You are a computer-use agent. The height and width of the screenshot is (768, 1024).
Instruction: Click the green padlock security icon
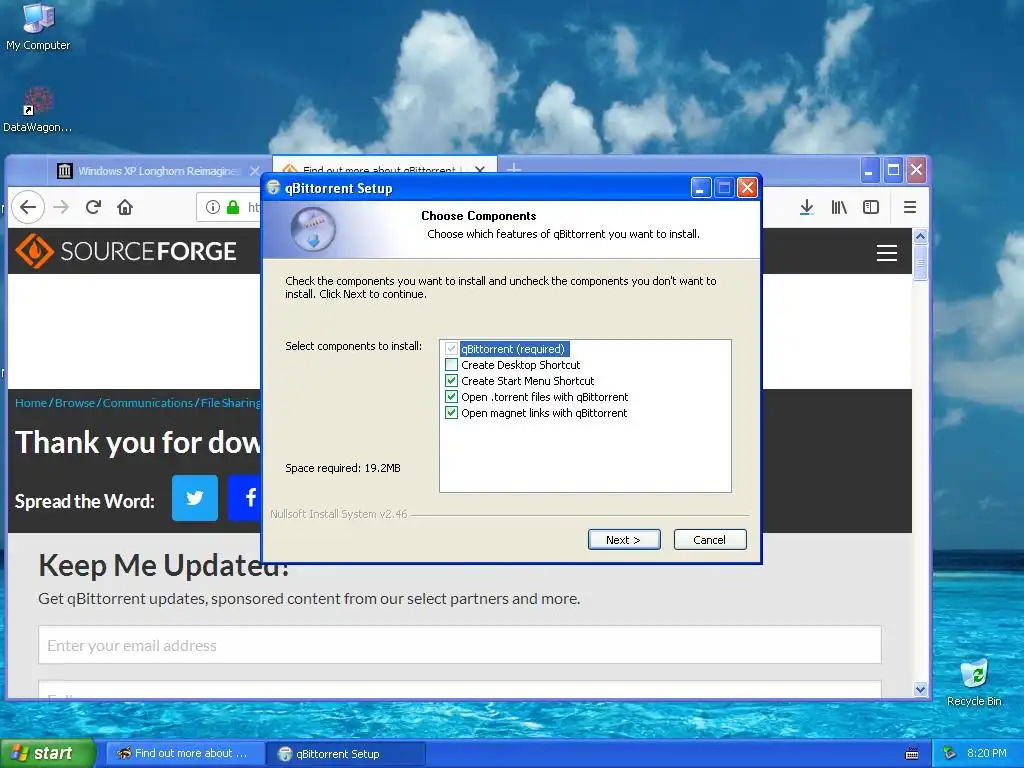pos(232,207)
